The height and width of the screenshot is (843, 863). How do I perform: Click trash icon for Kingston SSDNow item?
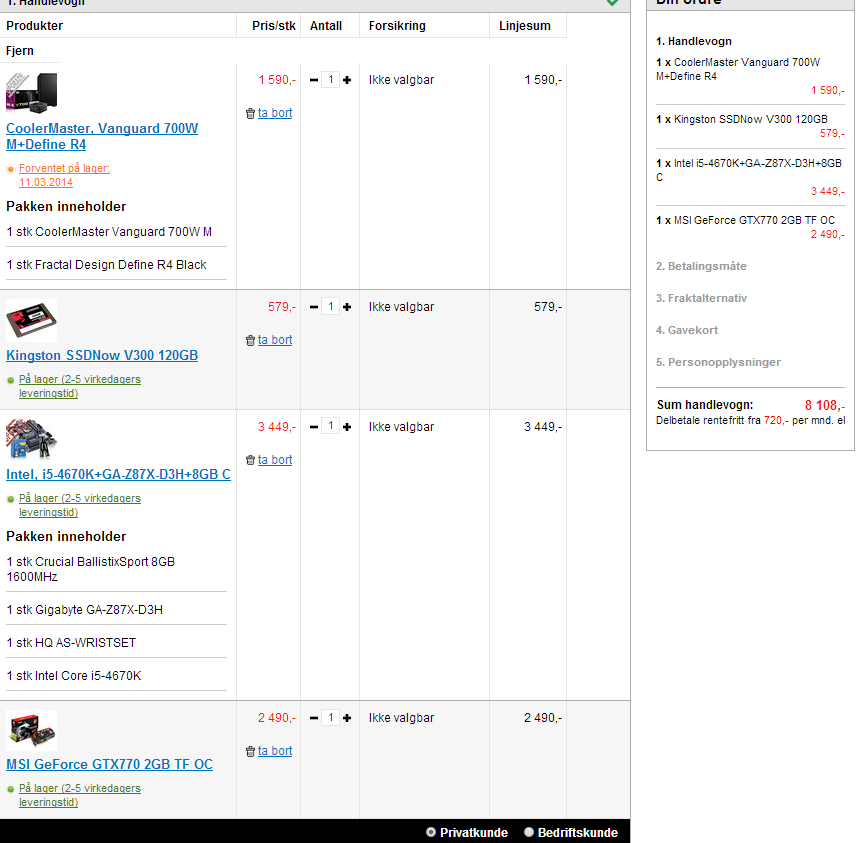(x=250, y=341)
